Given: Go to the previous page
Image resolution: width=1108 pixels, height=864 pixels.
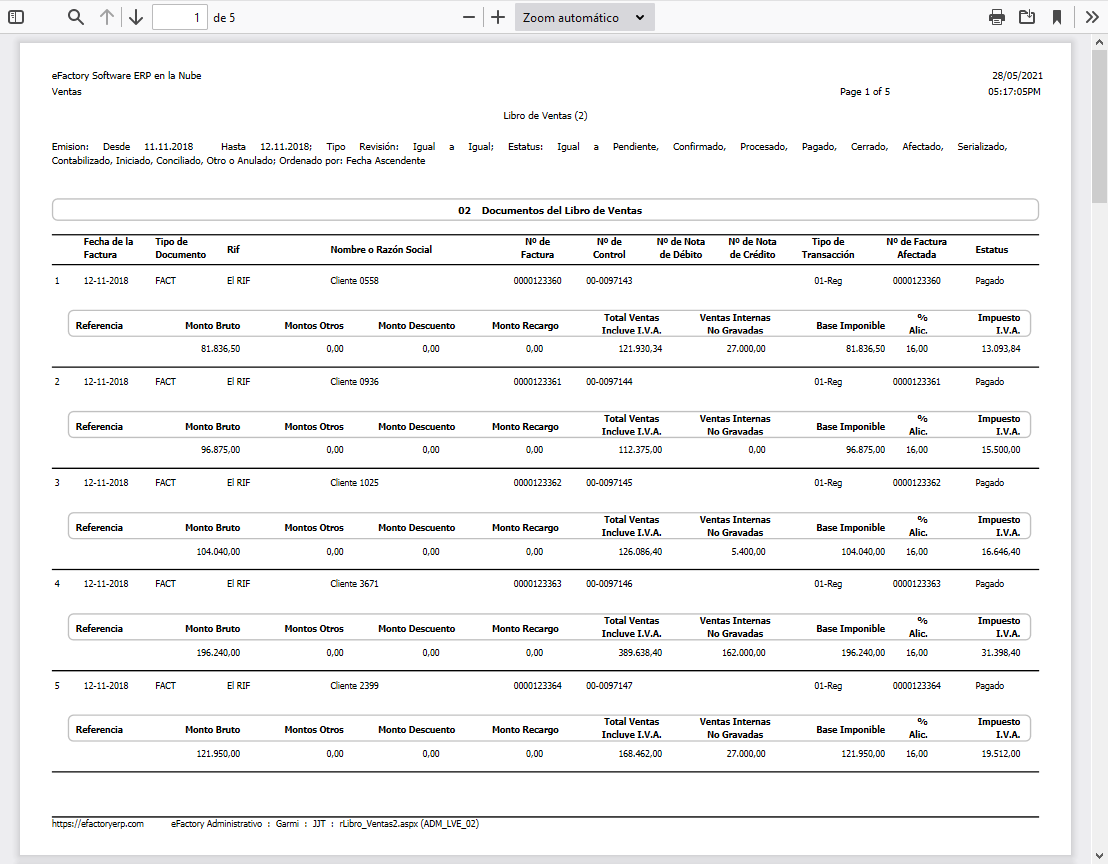Looking at the screenshot, I should [x=107, y=17].
